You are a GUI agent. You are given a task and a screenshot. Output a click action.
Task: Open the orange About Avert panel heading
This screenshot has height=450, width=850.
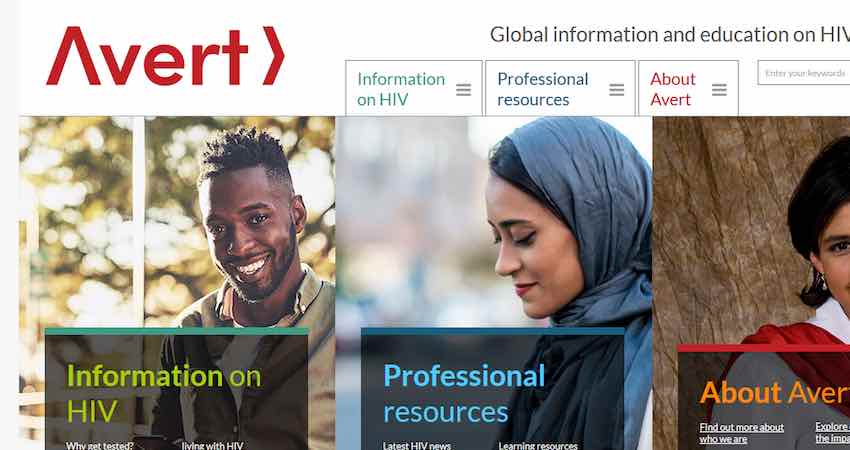click(x=775, y=393)
